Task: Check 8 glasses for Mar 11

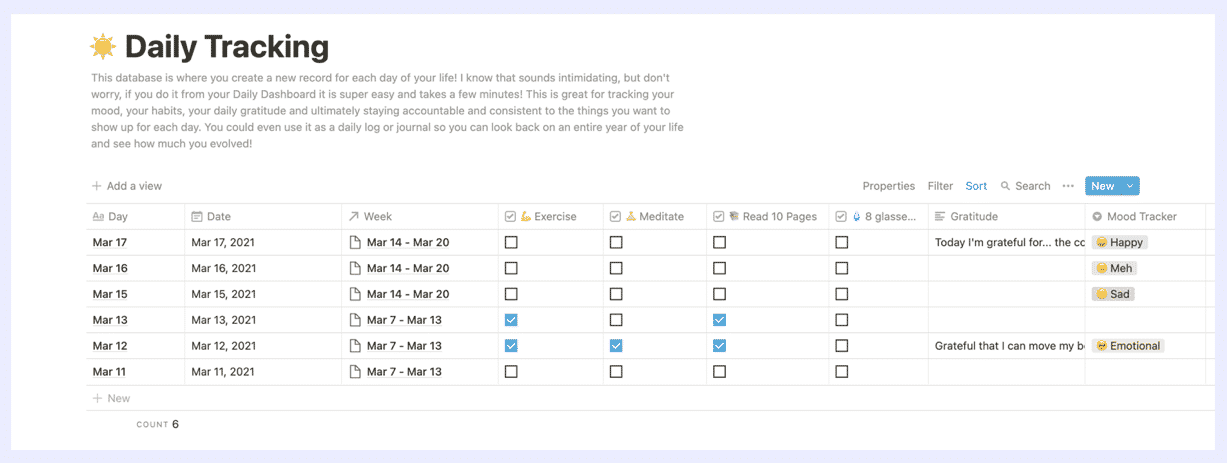Action: tap(842, 372)
